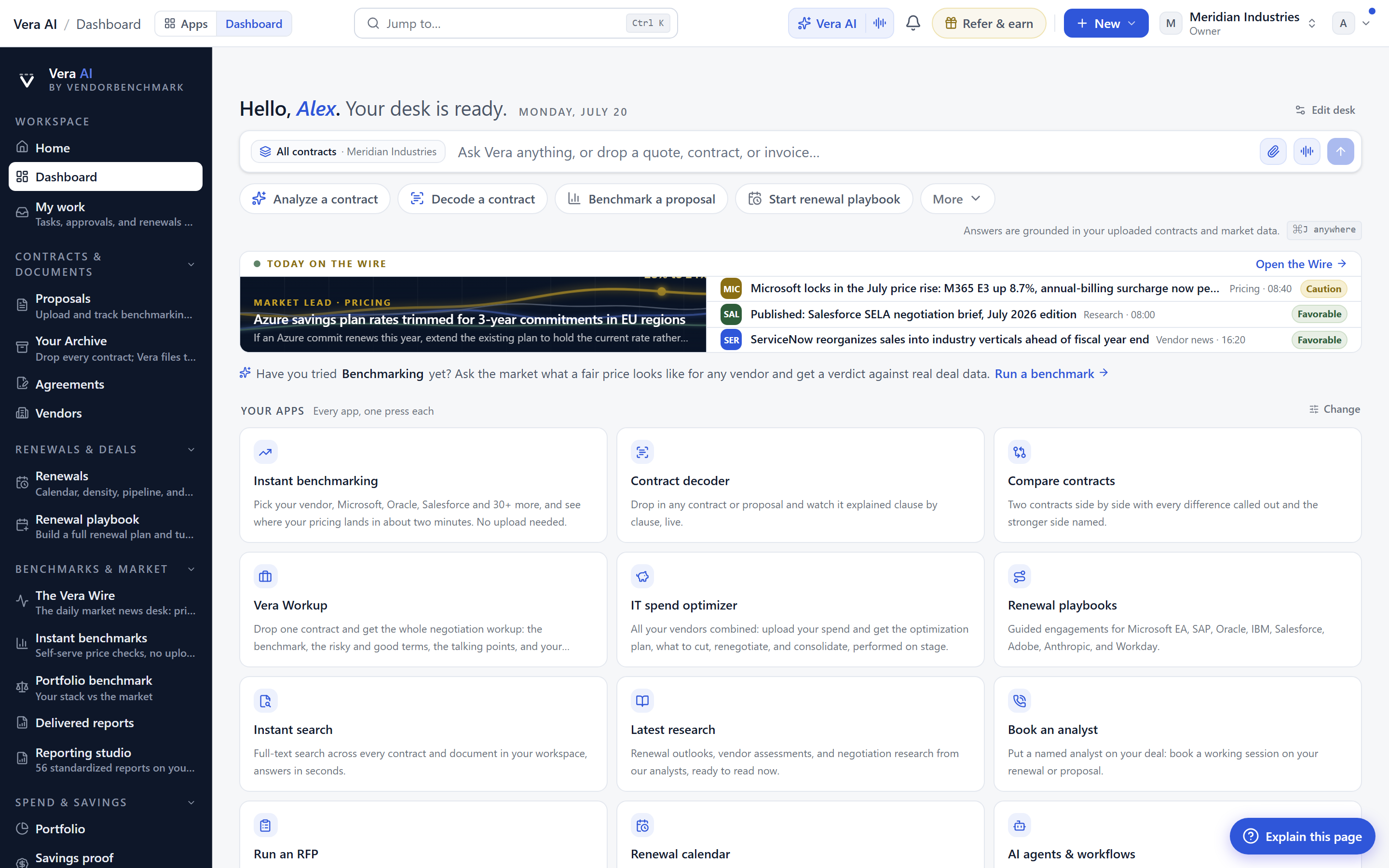Click the Renewal calendar card icon
Viewport: 1389px width, 868px height.
[x=642, y=826]
